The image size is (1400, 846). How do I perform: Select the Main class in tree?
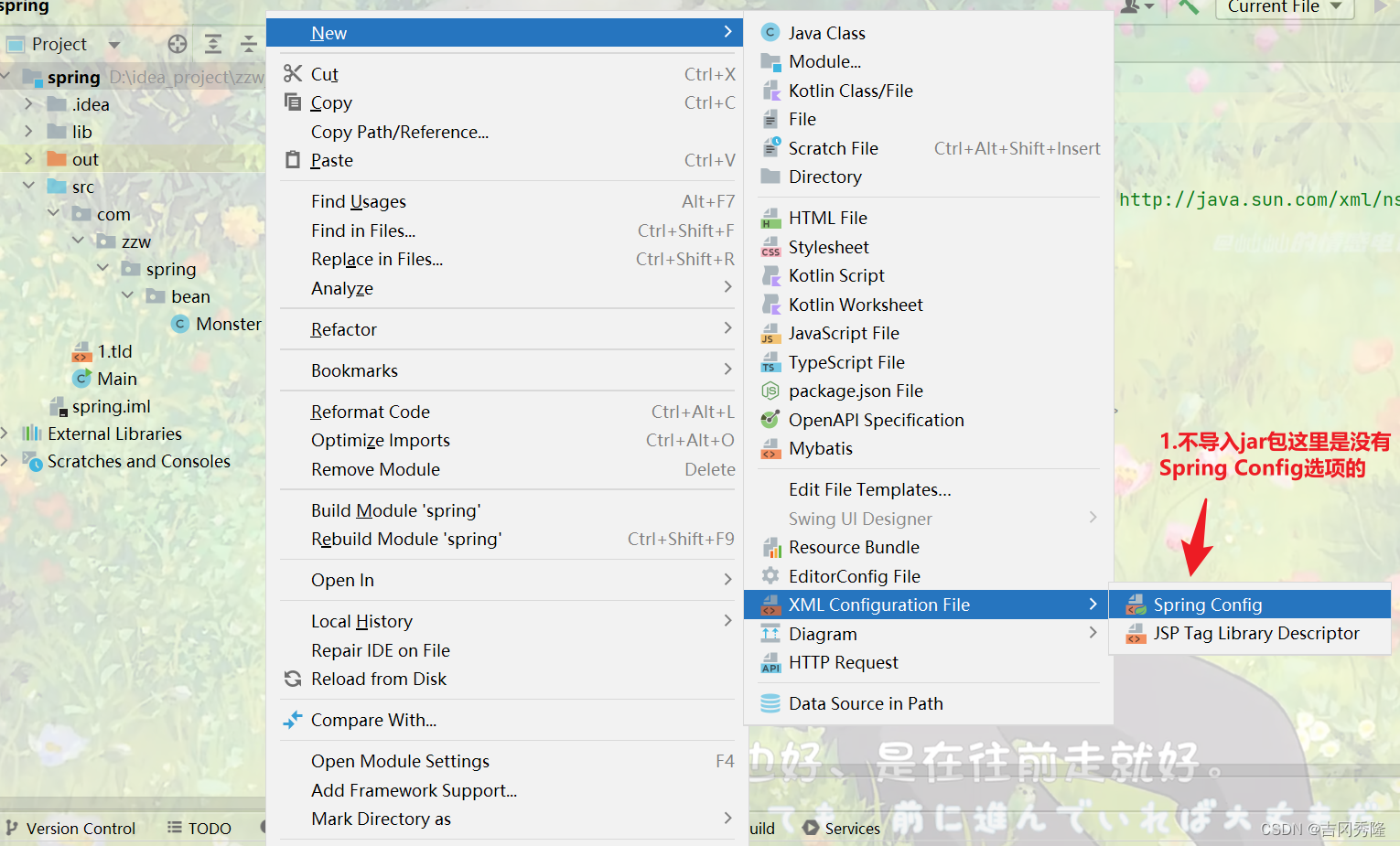tap(105, 379)
